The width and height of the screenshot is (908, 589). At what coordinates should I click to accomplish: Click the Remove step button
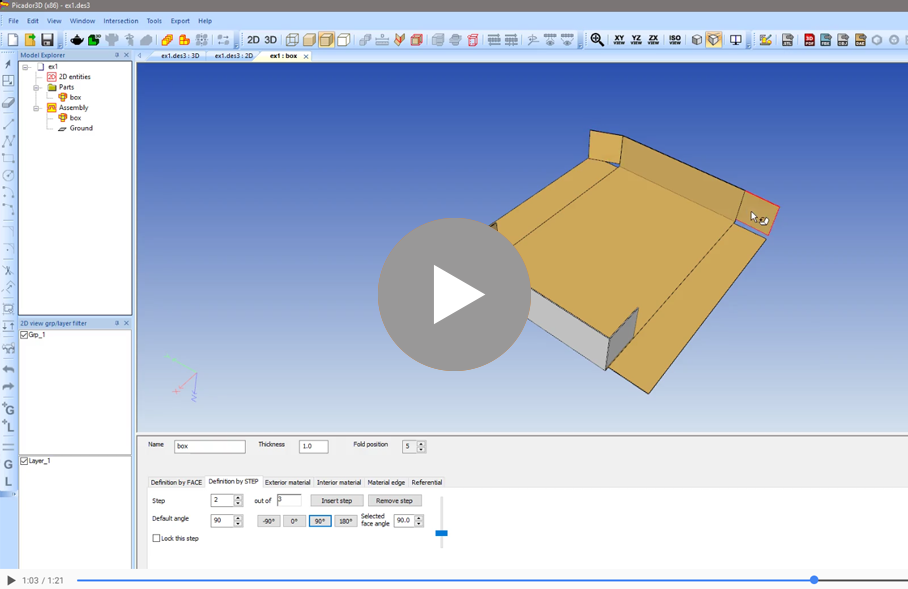[x=394, y=500]
